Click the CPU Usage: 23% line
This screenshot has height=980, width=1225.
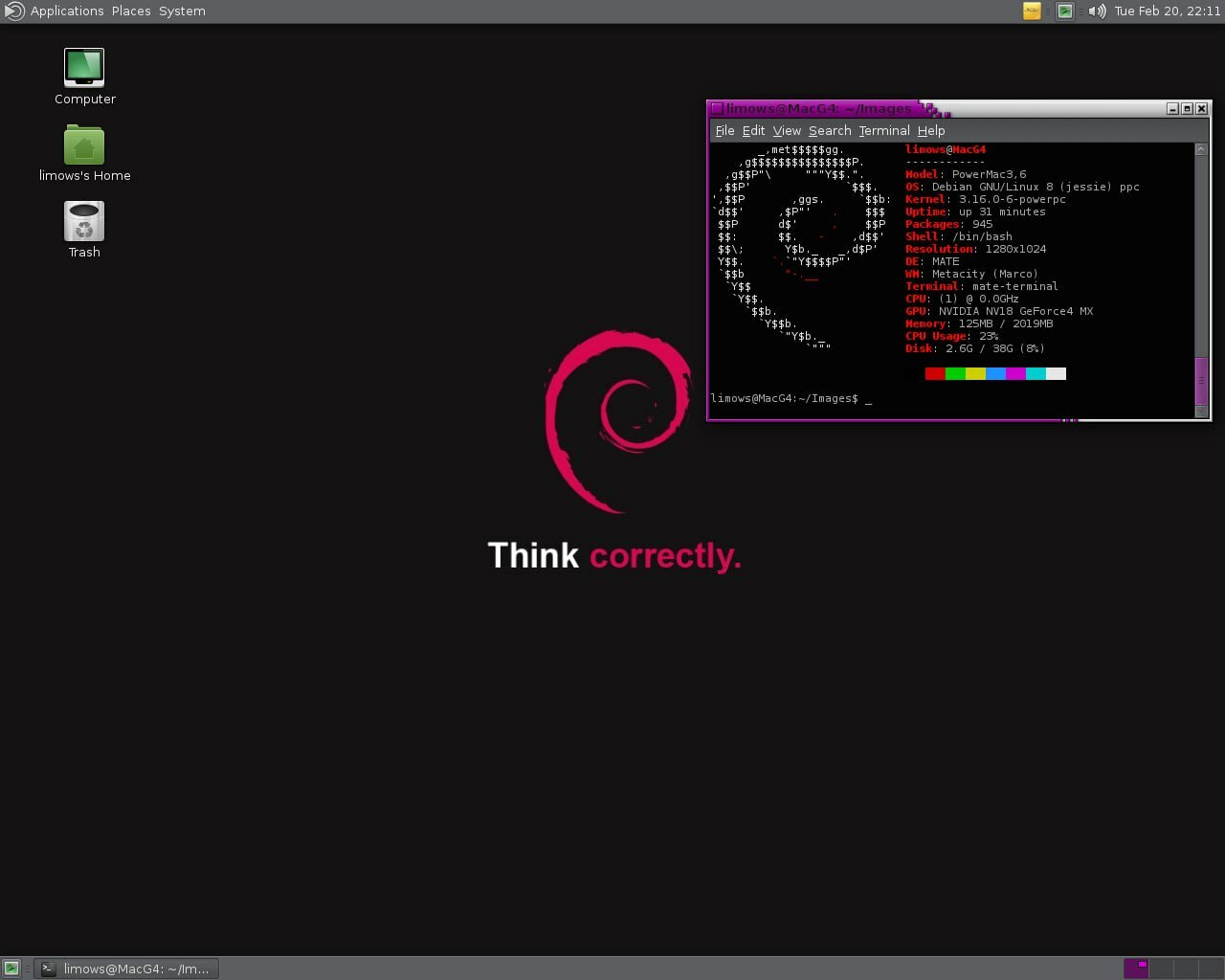[x=952, y=336]
